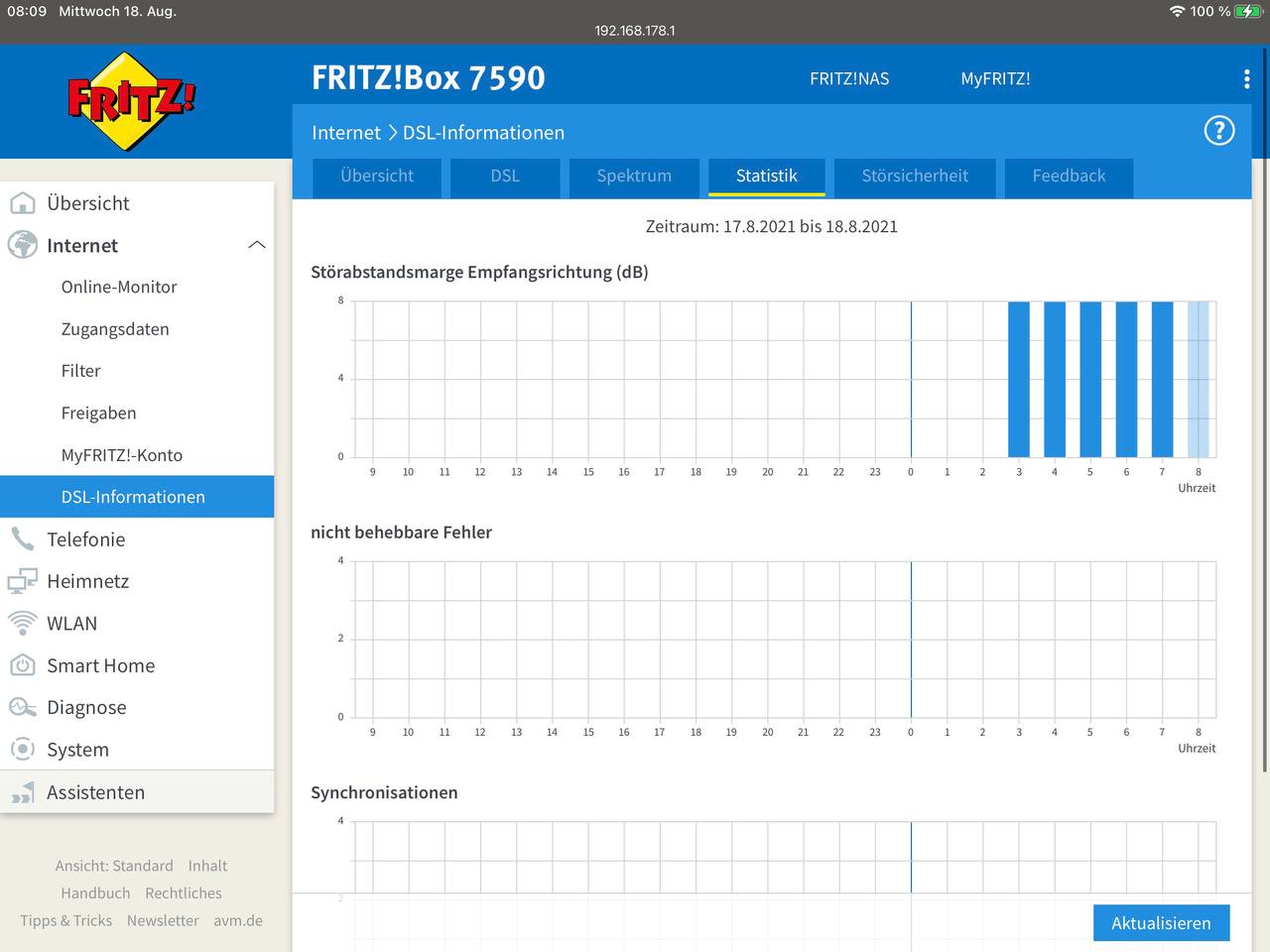Click the FRITZ! logo
This screenshot has width=1270, height=952.
coord(131,101)
